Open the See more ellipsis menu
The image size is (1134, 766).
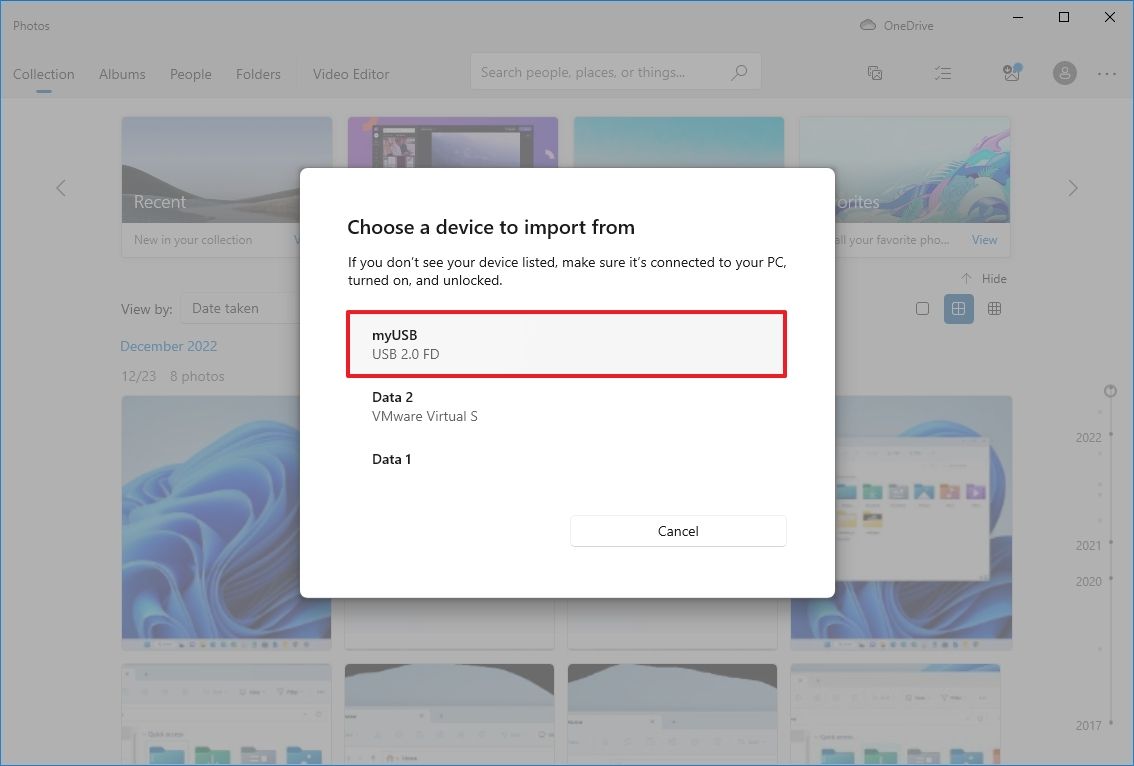tap(1106, 73)
